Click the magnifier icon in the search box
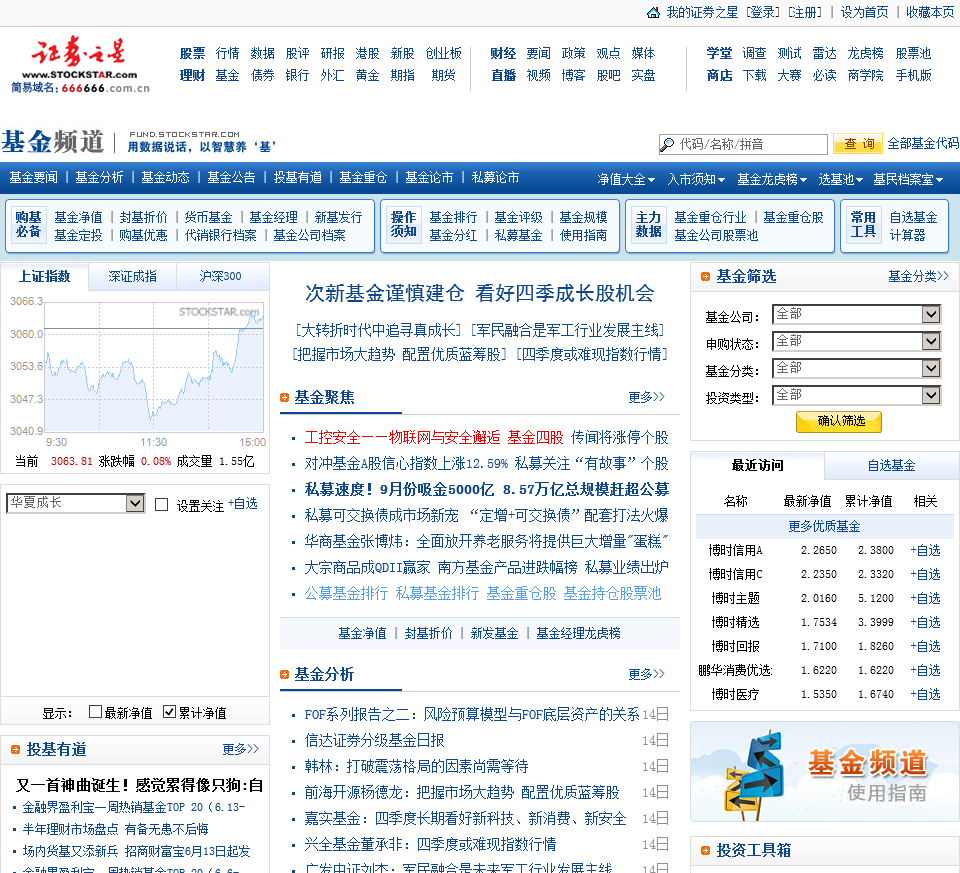Screen dimensions: 960x873 [667, 144]
